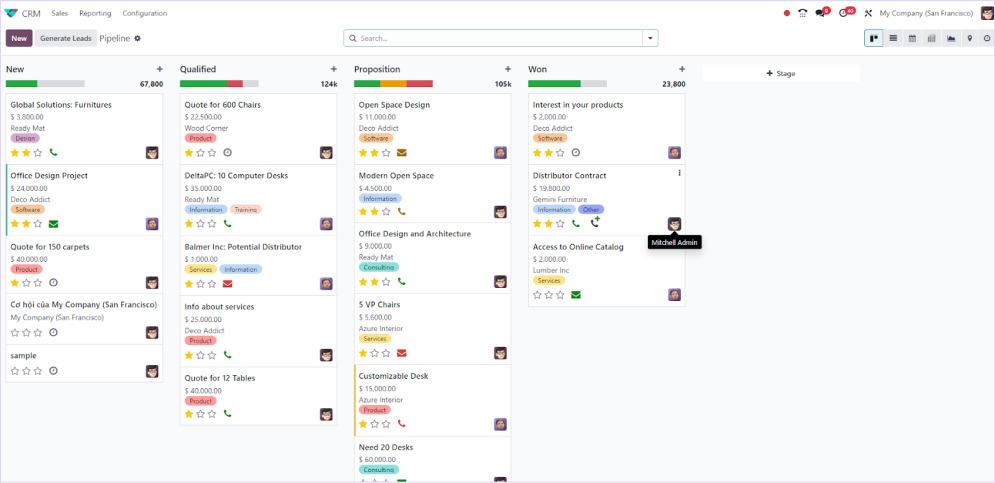Click phone activity icon on Modern Open Space
Image resolution: width=995 pixels, height=483 pixels.
(402, 211)
